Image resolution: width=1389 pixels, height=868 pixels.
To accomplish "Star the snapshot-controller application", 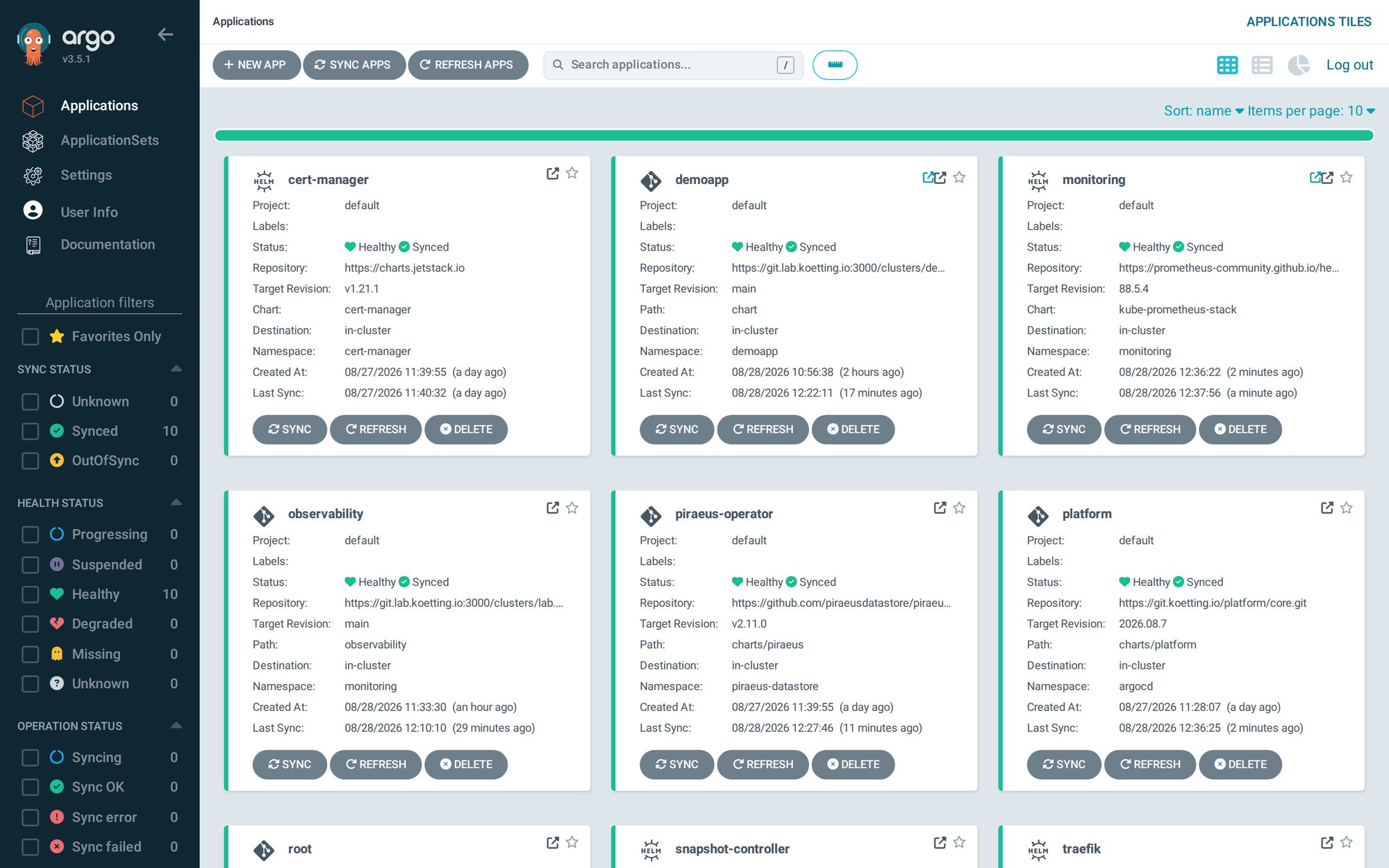I will (x=959, y=842).
